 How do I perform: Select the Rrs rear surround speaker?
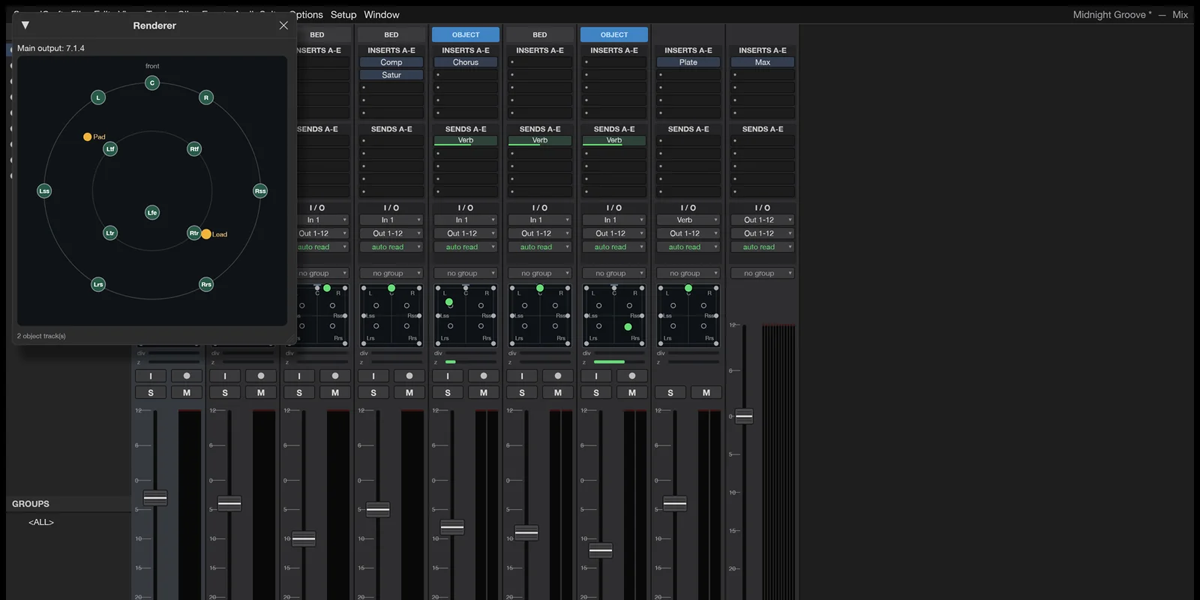206,284
